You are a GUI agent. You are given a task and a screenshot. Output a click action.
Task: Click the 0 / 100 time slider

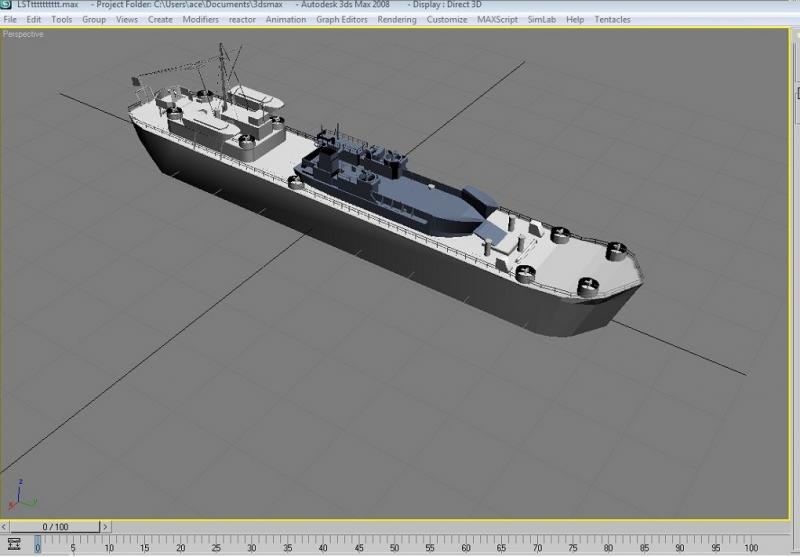[x=55, y=526]
